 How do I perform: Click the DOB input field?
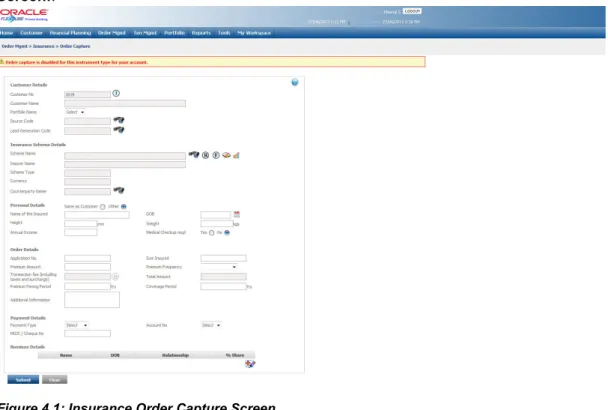point(216,215)
